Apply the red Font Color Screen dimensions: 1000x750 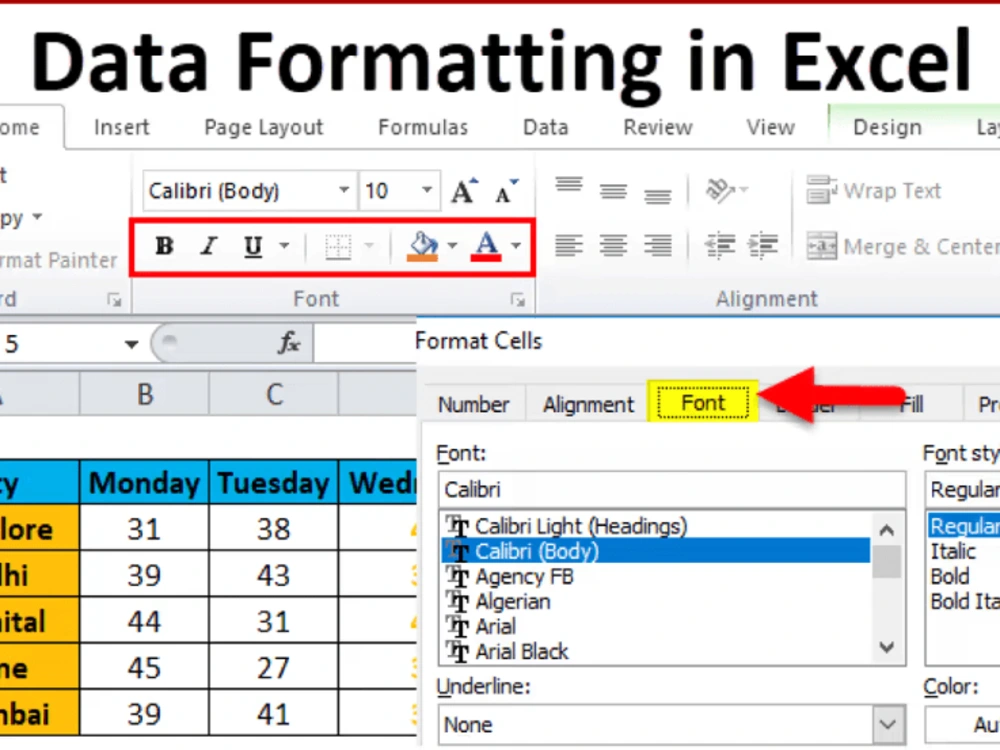click(x=487, y=246)
